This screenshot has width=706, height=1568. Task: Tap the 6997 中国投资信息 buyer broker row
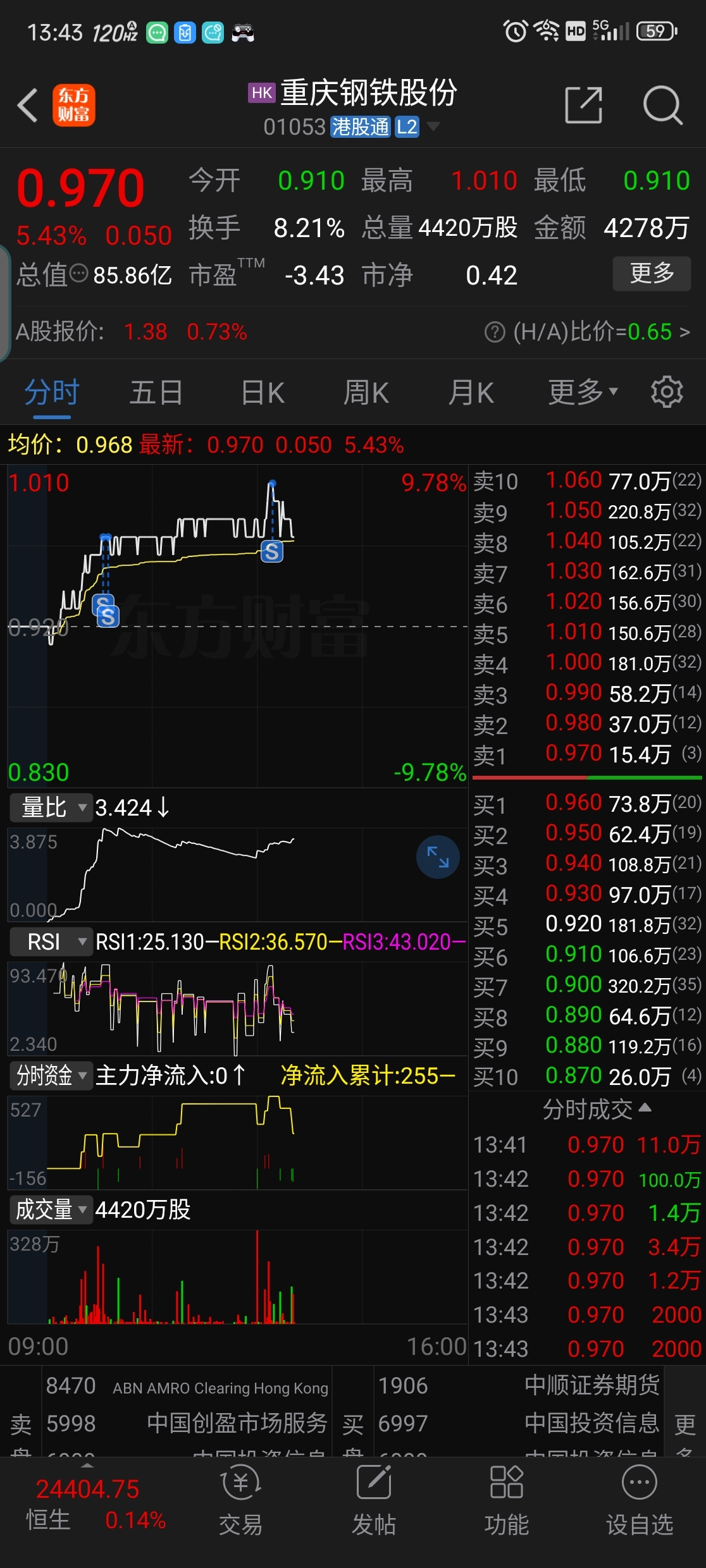519,1423
